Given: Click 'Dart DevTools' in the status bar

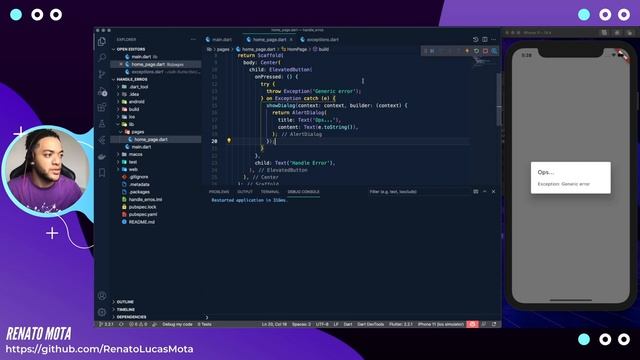Looking at the screenshot, I should 371,324.
